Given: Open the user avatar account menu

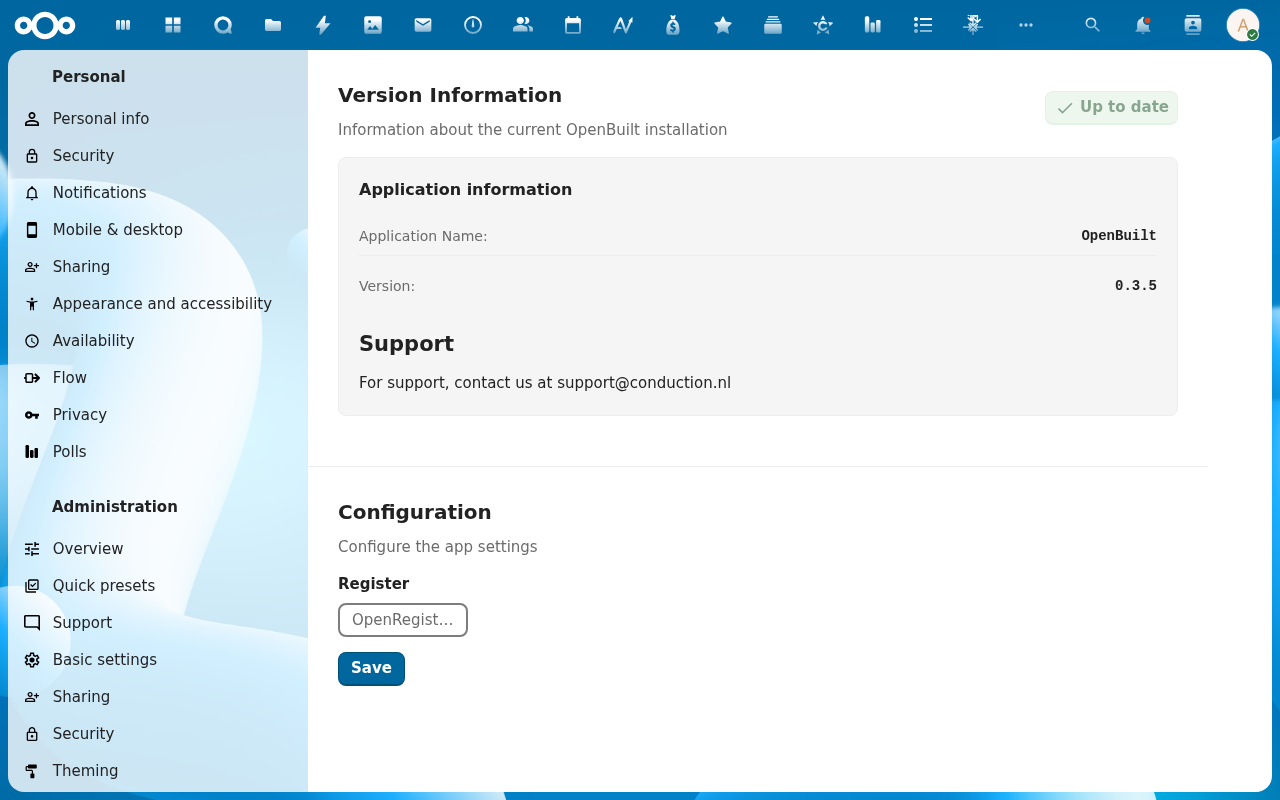Looking at the screenshot, I should pyautogui.click(x=1243, y=25).
